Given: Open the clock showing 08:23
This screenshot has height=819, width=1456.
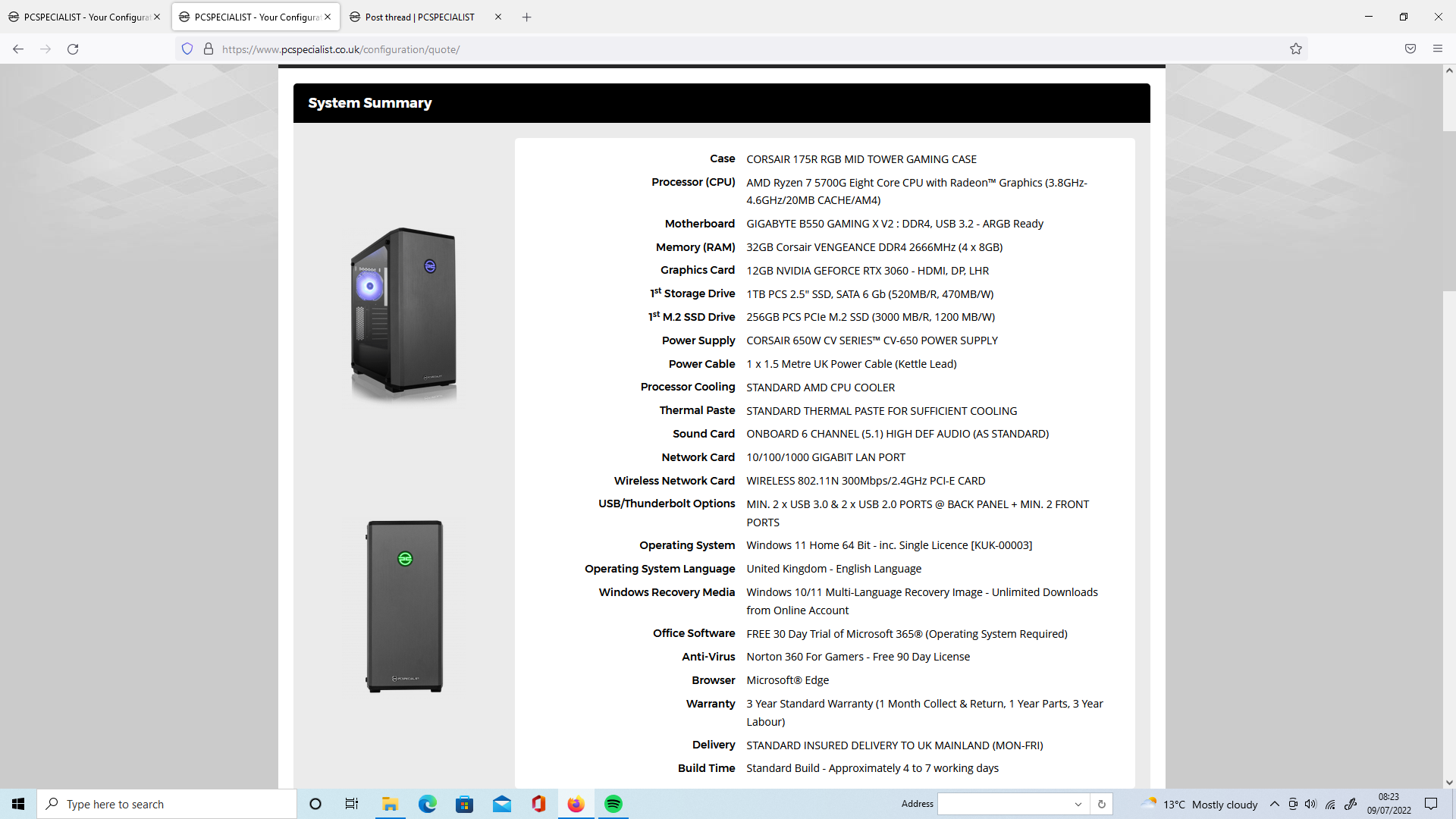Looking at the screenshot, I should 1389,804.
